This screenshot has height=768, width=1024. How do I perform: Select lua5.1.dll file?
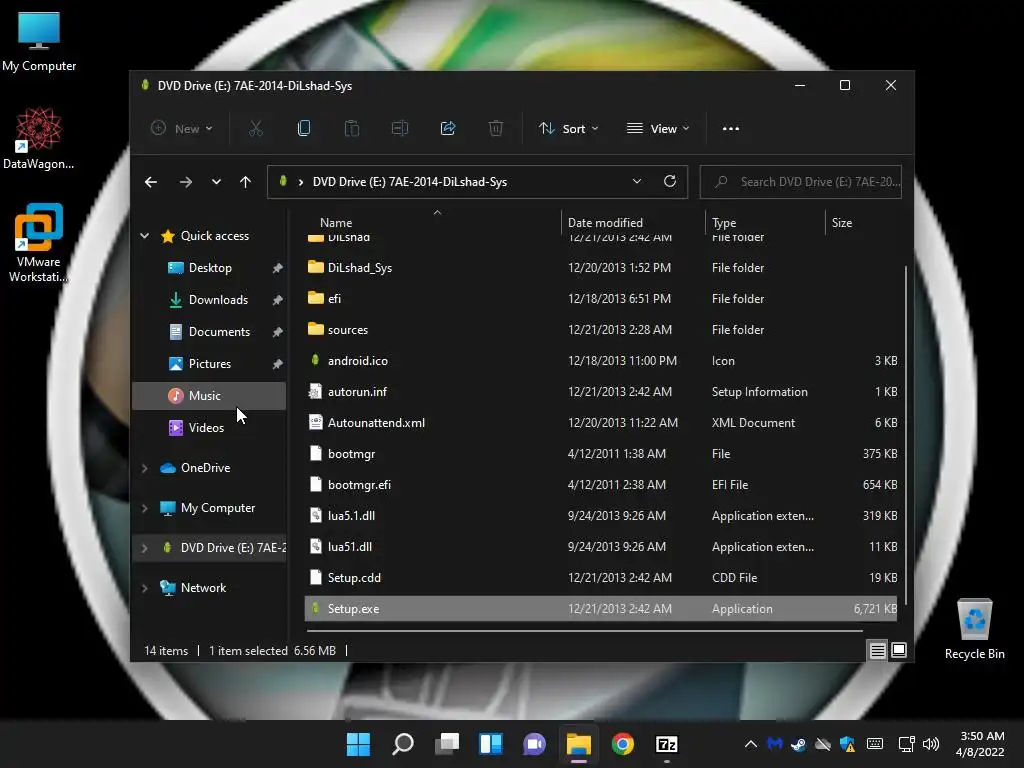(601, 516)
